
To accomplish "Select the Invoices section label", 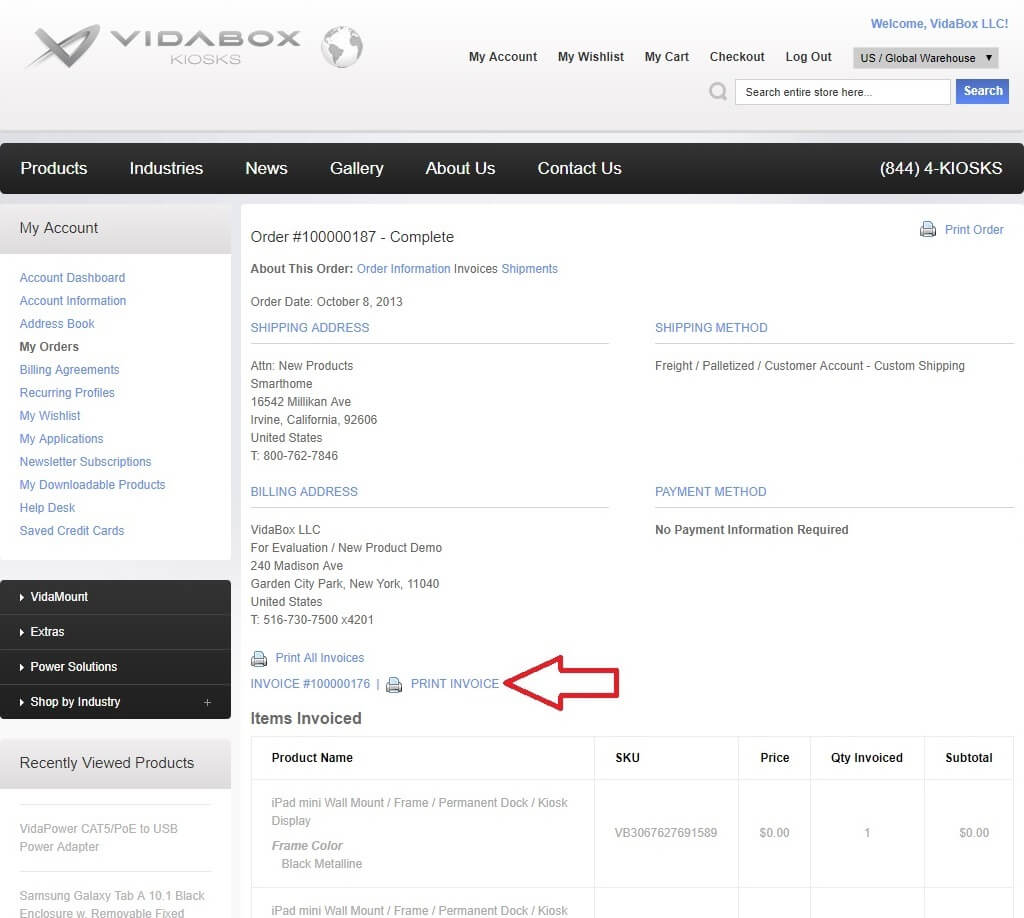I will [475, 269].
